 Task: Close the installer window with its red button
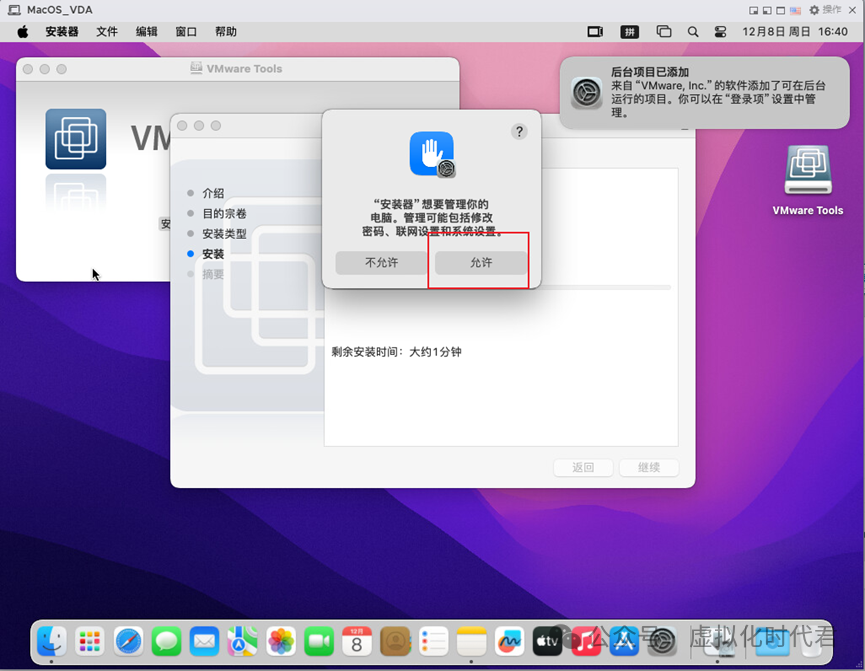tap(182, 126)
